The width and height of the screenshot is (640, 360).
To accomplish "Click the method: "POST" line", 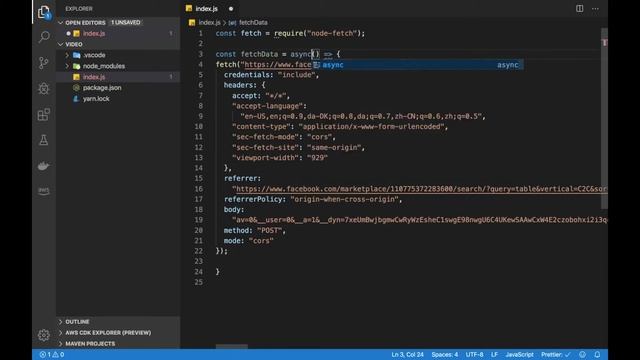I will pyautogui.click(x=255, y=231).
